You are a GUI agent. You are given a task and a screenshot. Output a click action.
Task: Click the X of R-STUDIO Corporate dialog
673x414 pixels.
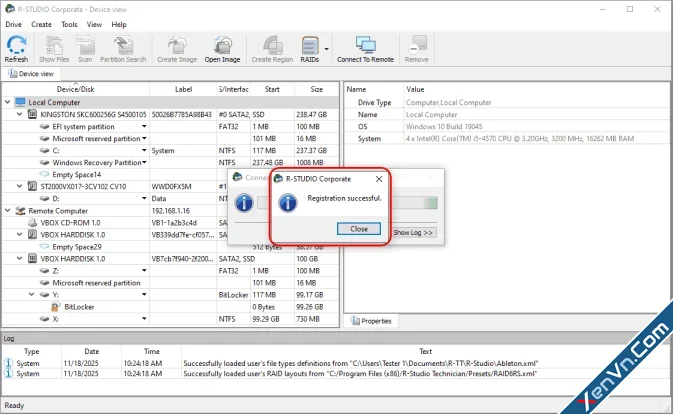tap(379, 179)
